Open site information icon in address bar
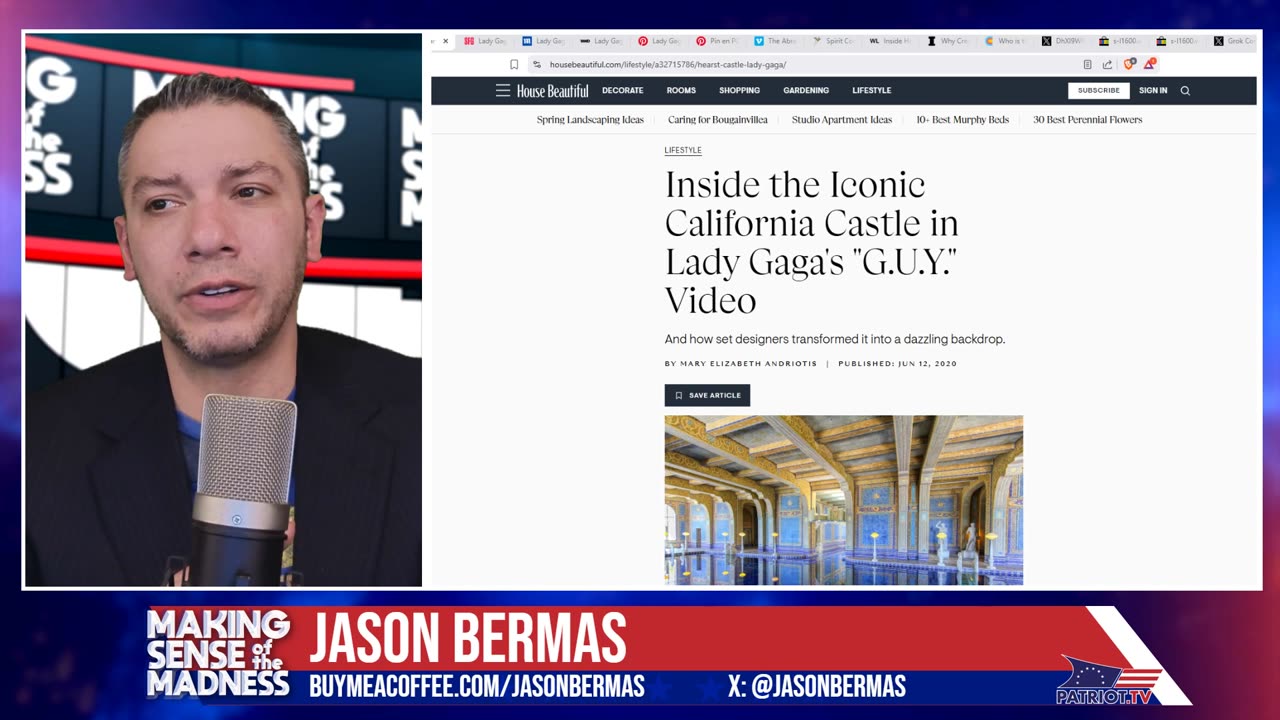 (x=537, y=64)
